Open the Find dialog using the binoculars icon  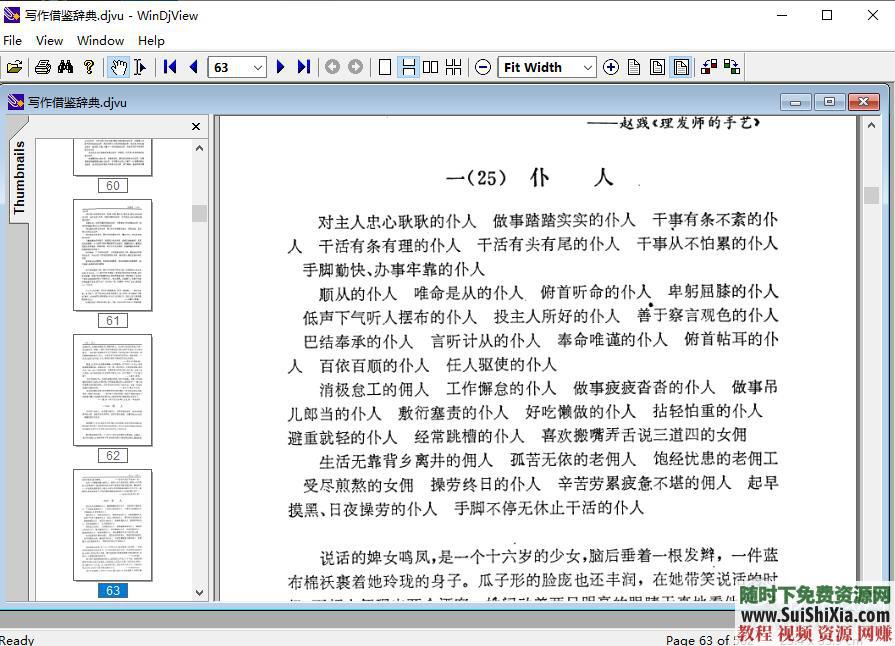pos(64,67)
